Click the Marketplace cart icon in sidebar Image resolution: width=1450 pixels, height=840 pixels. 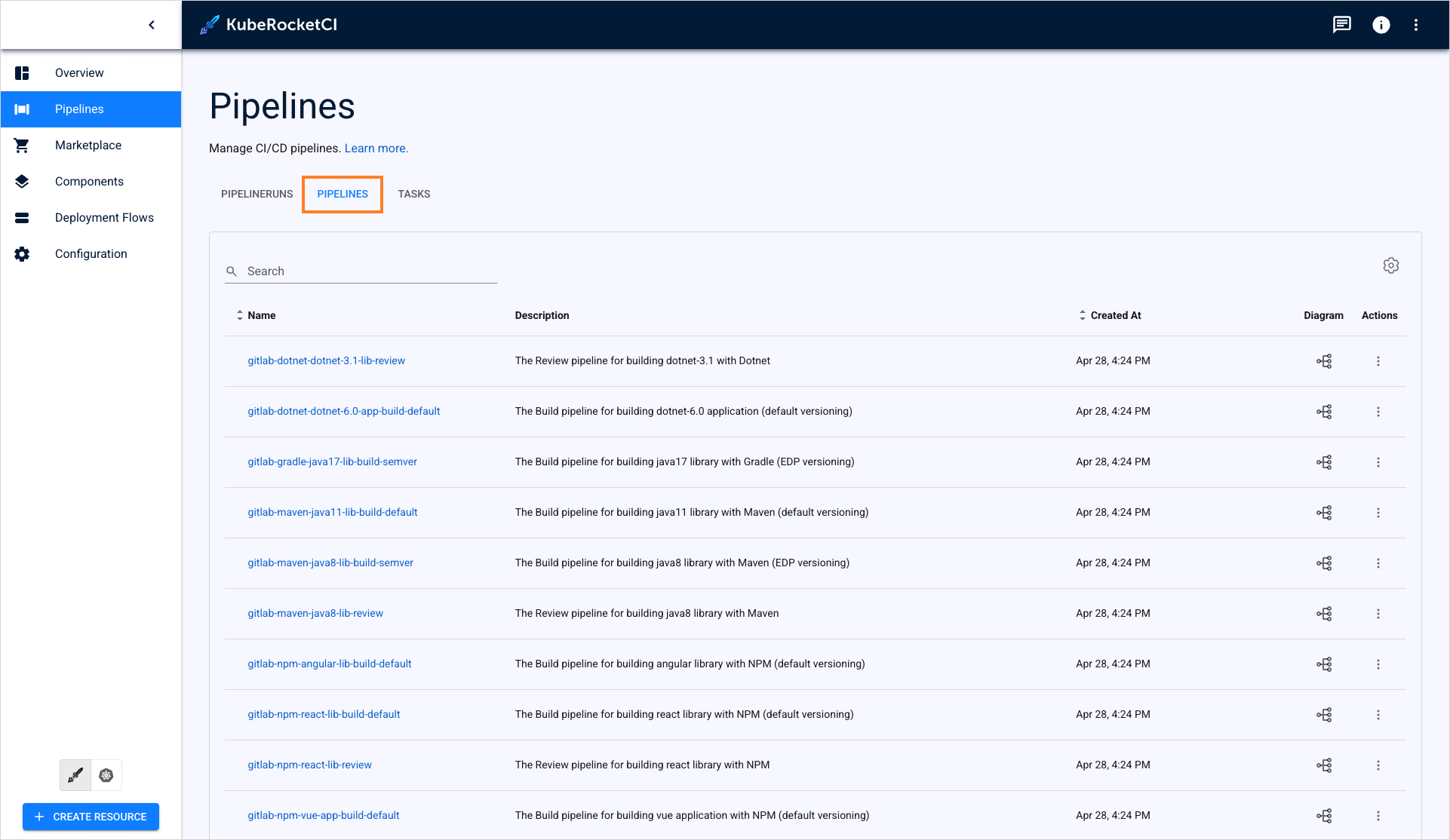pos(22,145)
